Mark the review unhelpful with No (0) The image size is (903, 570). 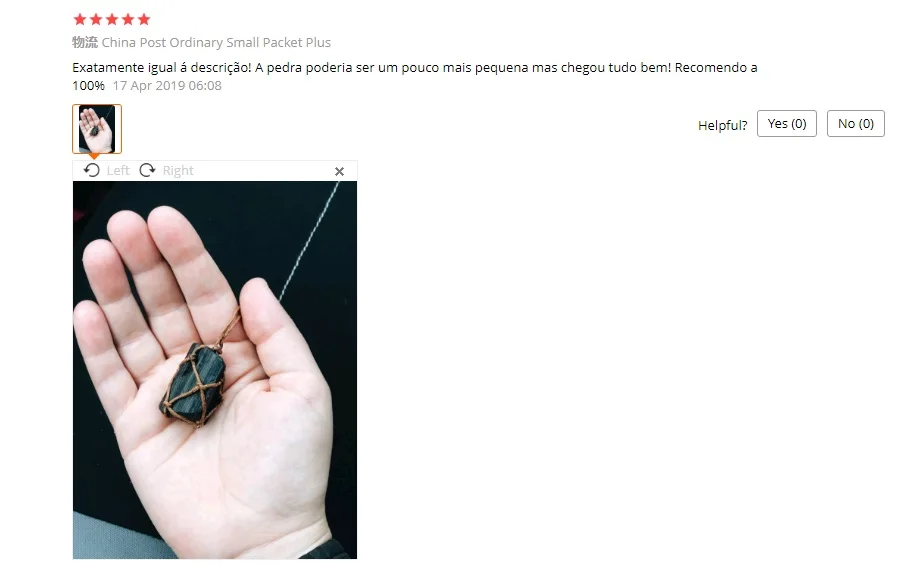856,124
